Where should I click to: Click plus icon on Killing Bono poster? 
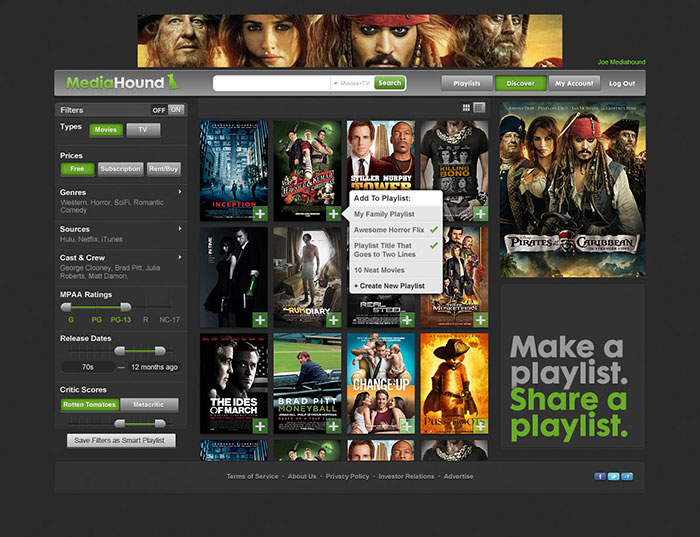click(x=480, y=214)
